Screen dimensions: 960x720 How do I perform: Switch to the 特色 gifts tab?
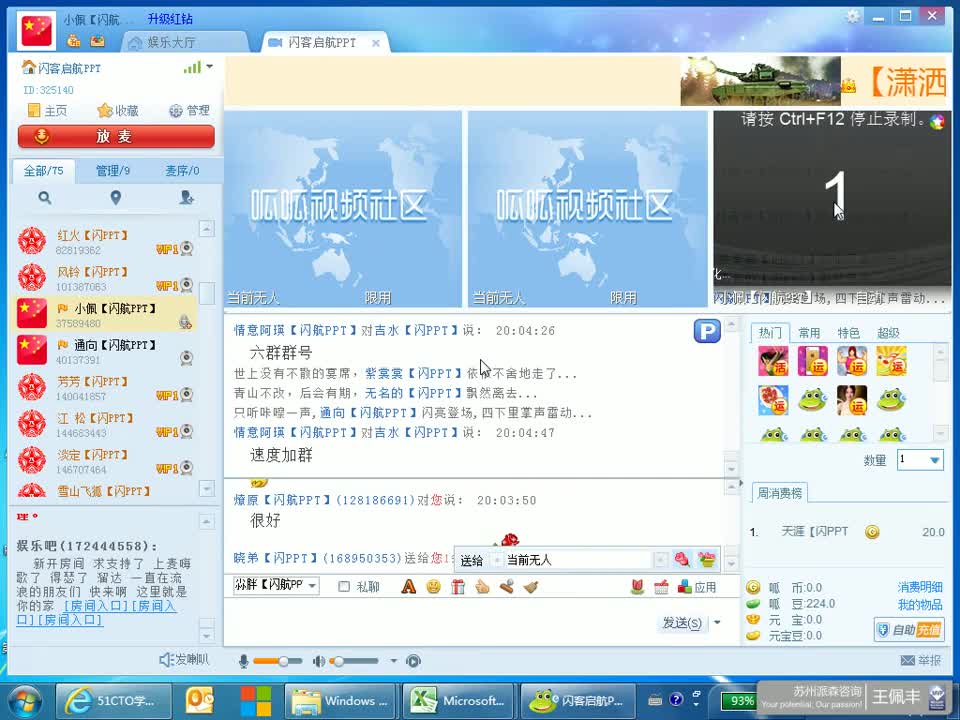tap(849, 332)
